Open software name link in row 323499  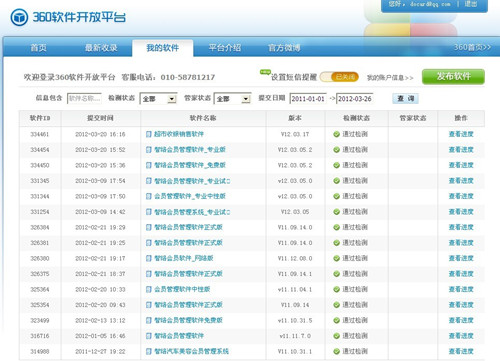click(188, 320)
